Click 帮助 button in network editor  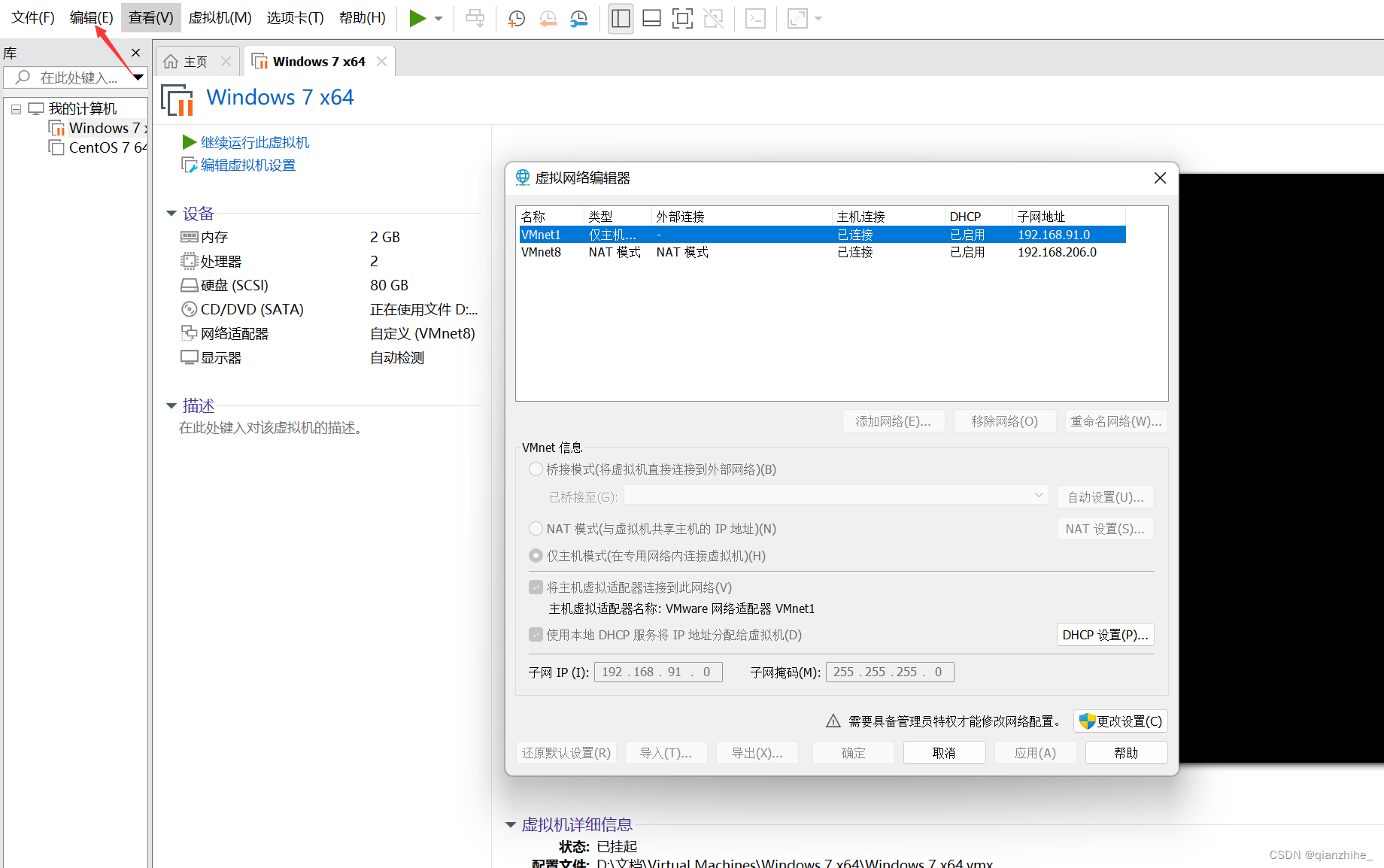point(1126,753)
